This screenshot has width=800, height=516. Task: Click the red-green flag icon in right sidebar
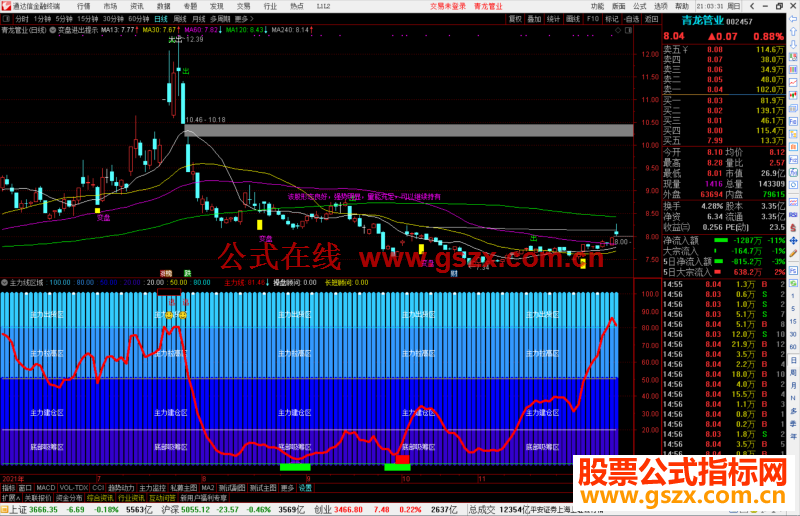pyautogui.click(x=793, y=95)
